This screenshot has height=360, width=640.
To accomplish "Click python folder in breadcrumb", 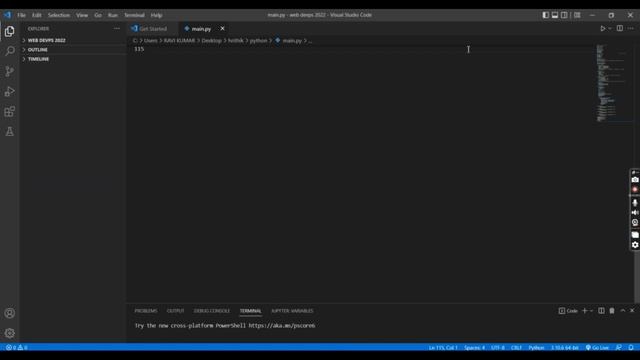I will point(258,40).
